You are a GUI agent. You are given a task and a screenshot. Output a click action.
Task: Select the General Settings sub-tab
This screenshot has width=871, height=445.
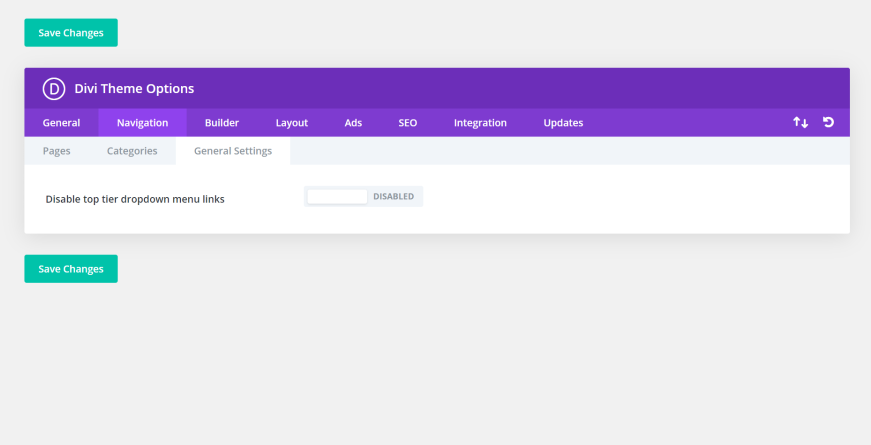point(233,151)
